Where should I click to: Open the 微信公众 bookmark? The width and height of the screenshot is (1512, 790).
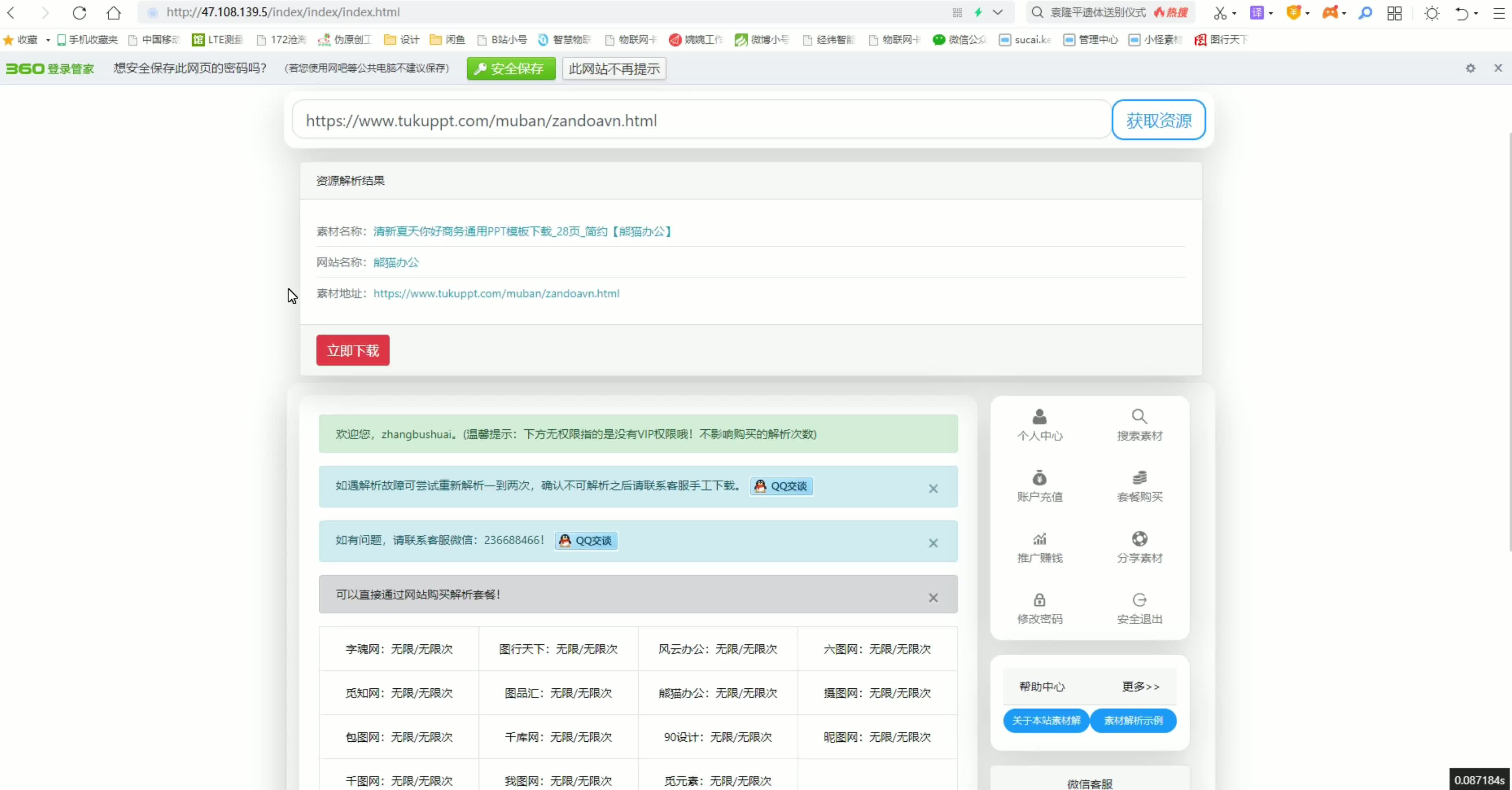(960, 39)
